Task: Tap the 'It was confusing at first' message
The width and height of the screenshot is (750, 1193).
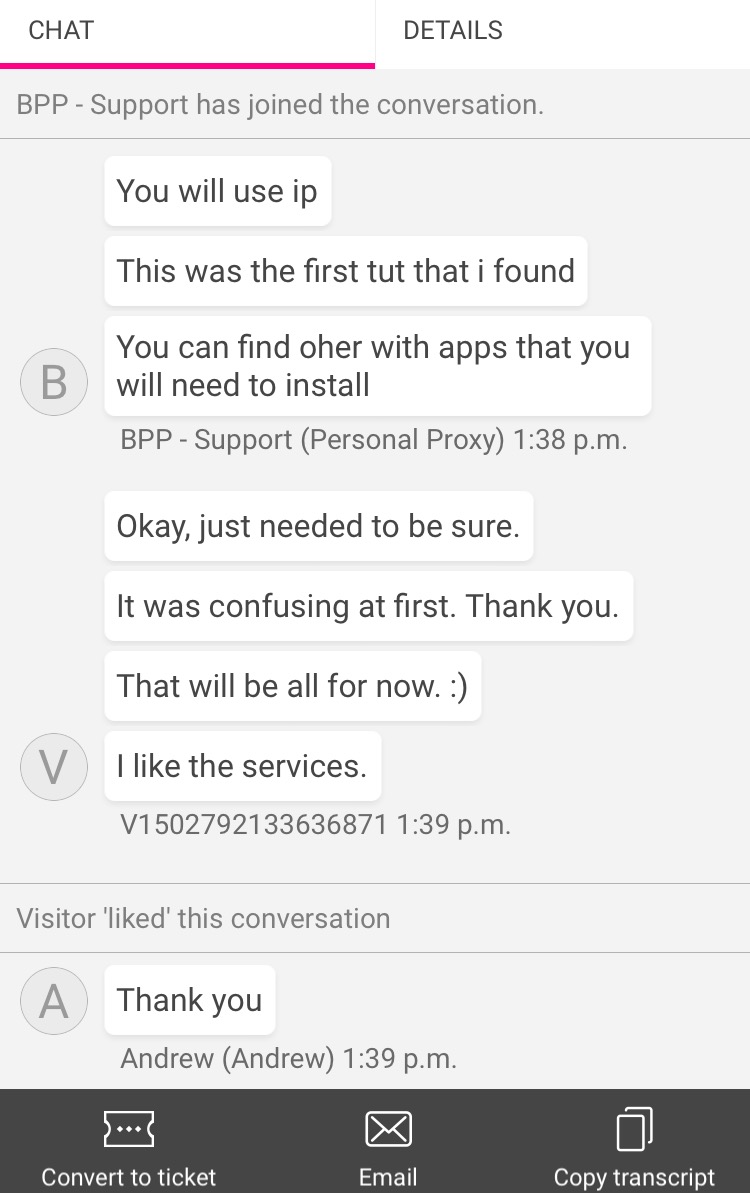Action: click(x=369, y=606)
